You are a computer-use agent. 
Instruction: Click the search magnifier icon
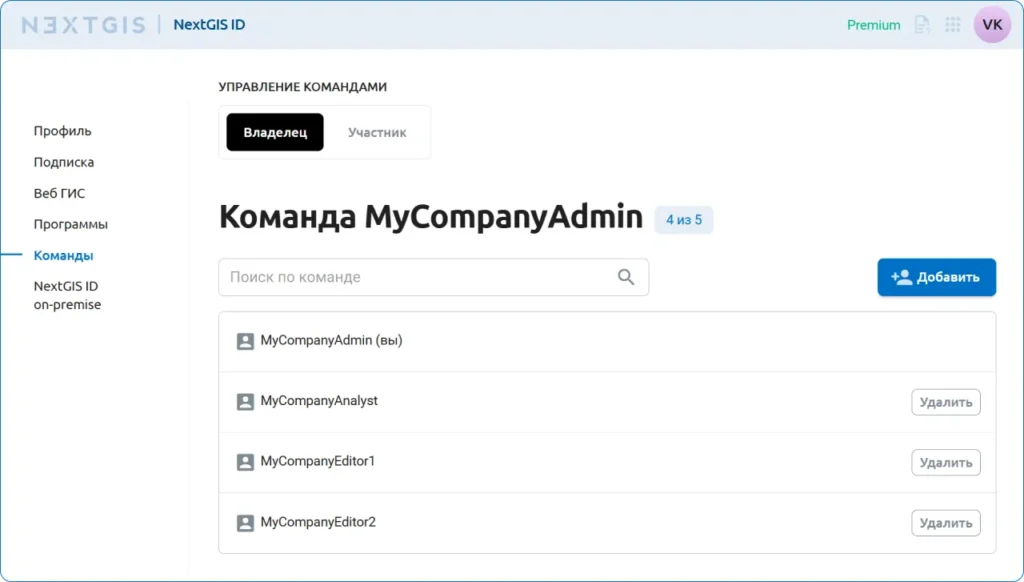(626, 277)
